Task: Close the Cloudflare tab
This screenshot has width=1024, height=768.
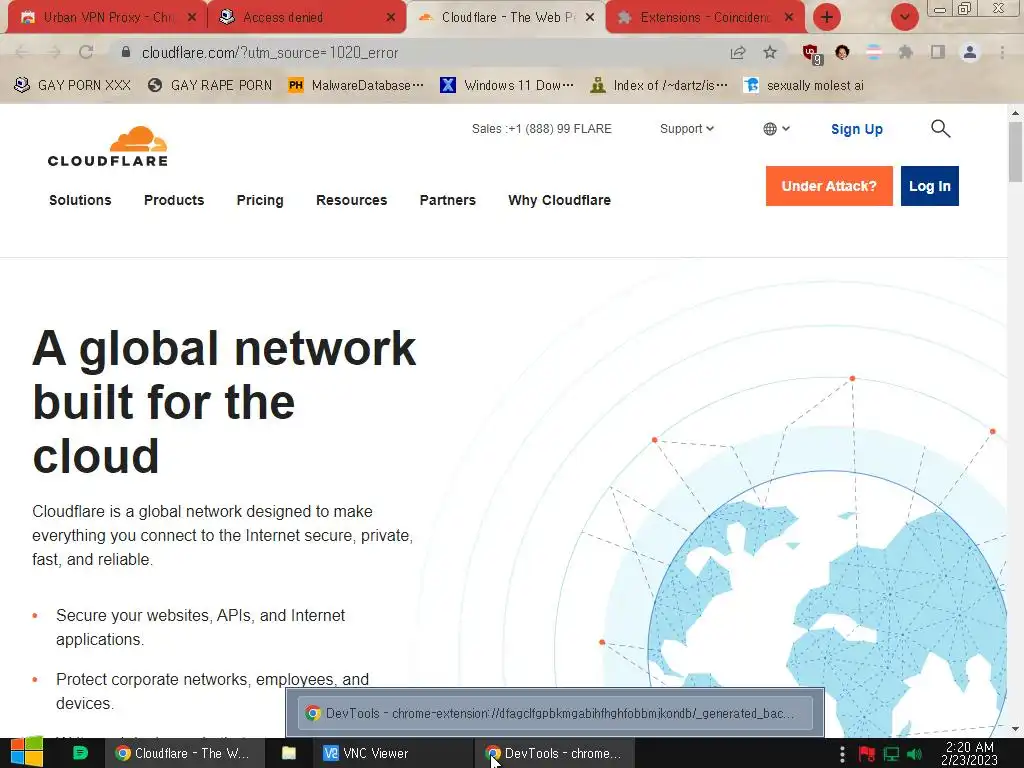Action: point(590,18)
